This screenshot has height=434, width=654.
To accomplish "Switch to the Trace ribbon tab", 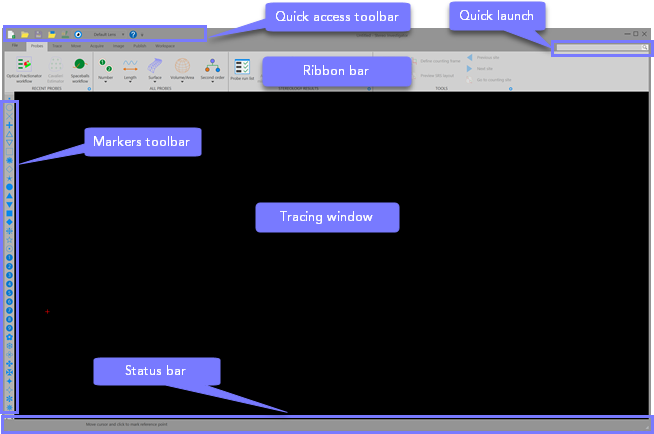I will [57, 46].
